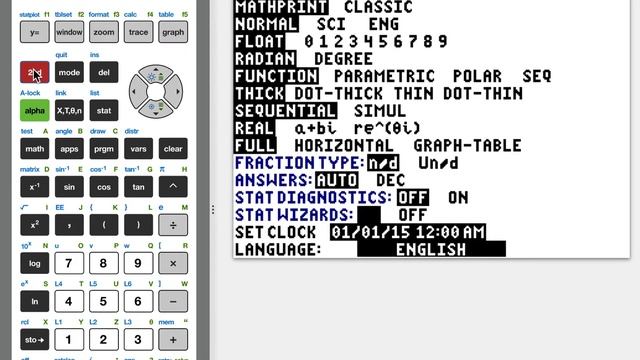Choose DEC answers setting
The width and height of the screenshot is (640, 360).
[x=391, y=180]
